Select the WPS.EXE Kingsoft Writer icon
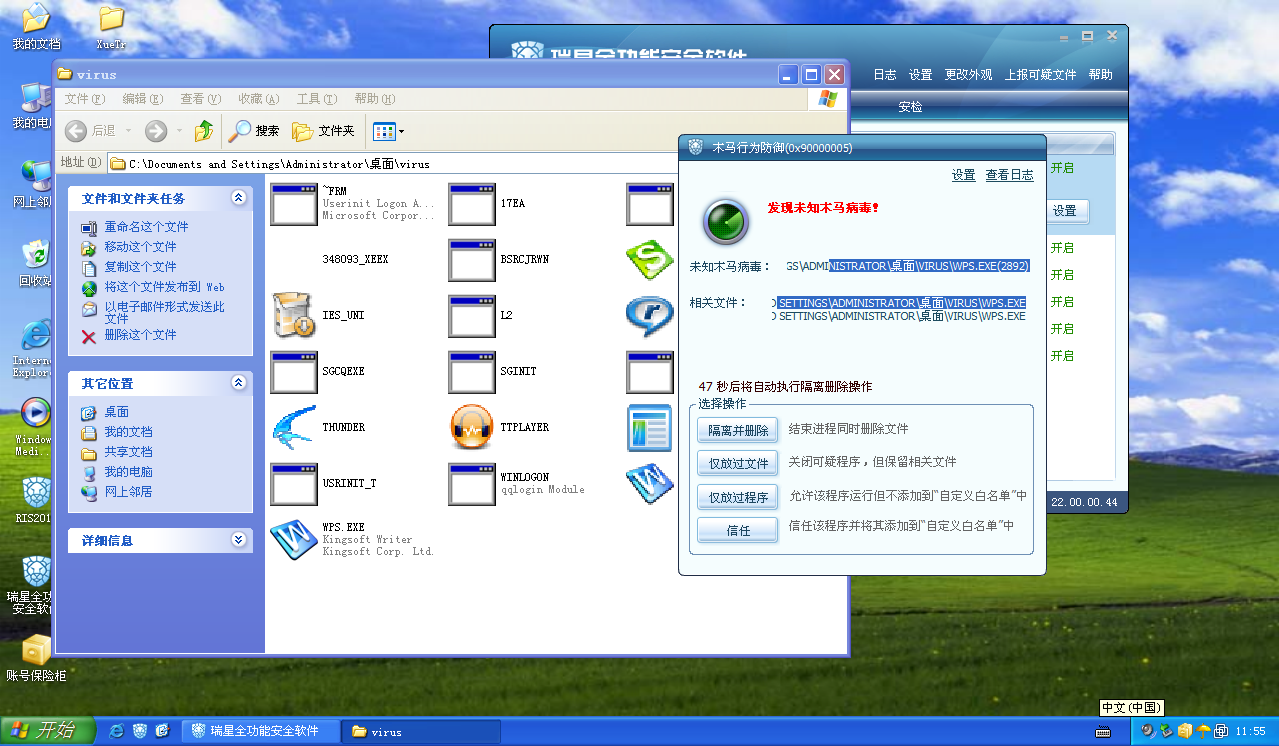The height and width of the screenshot is (746, 1279). [x=293, y=539]
